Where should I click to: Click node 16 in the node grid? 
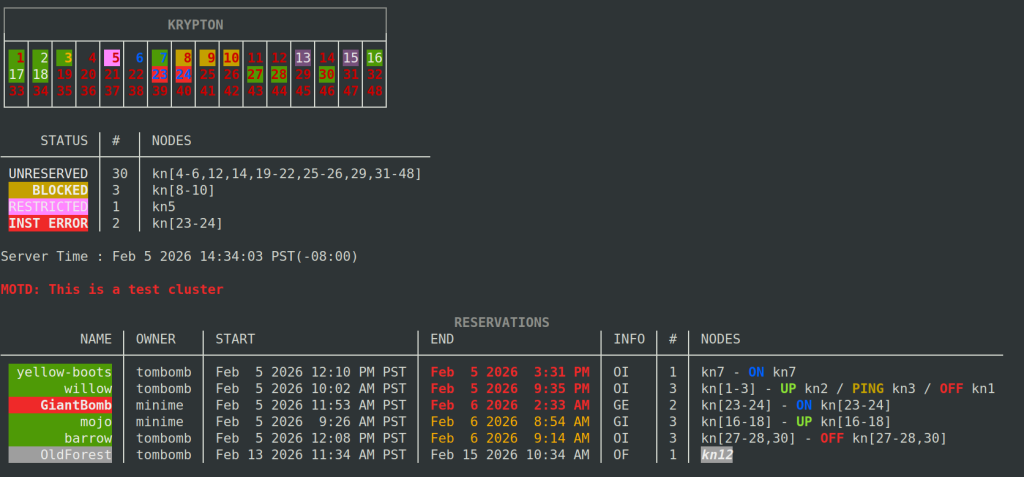click(x=375, y=58)
